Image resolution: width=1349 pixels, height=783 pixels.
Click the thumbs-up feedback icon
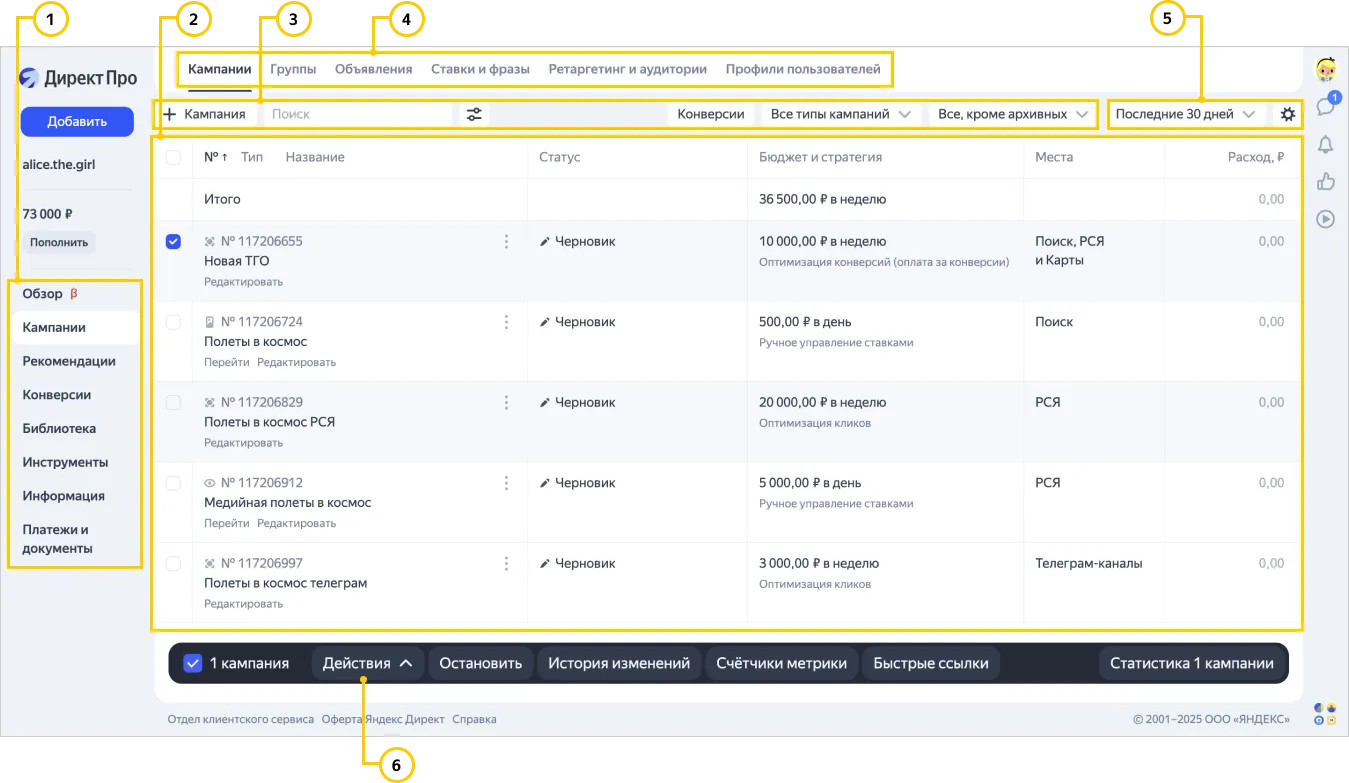[x=1326, y=181]
